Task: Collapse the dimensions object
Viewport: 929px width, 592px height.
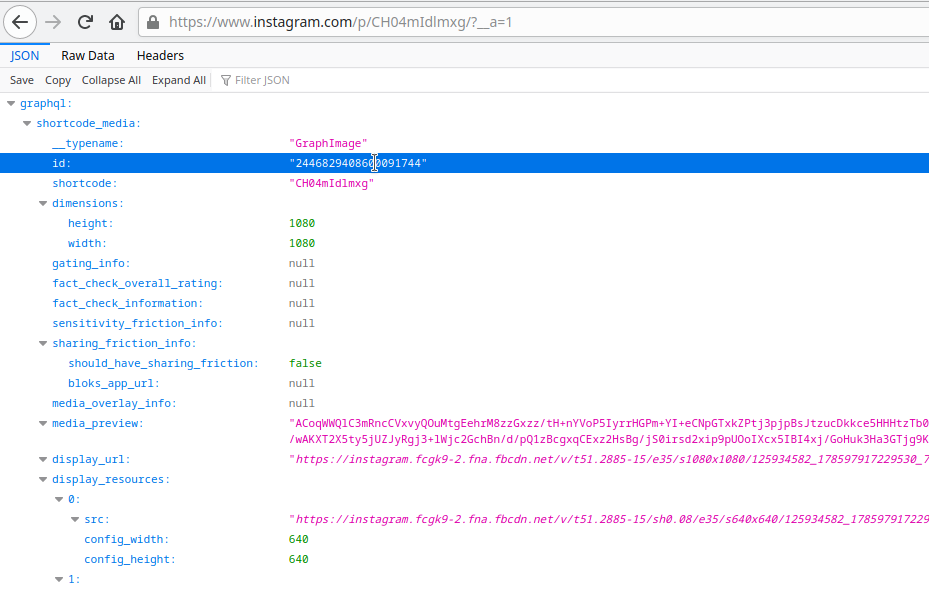Action: (43, 203)
